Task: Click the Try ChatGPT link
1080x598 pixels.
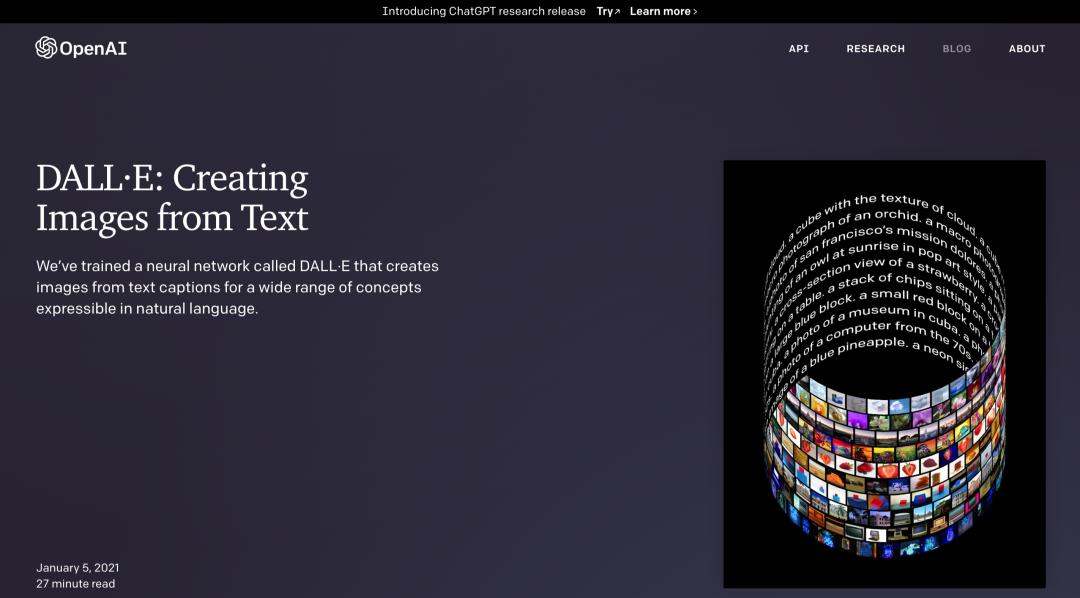Action: coord(608,11)
